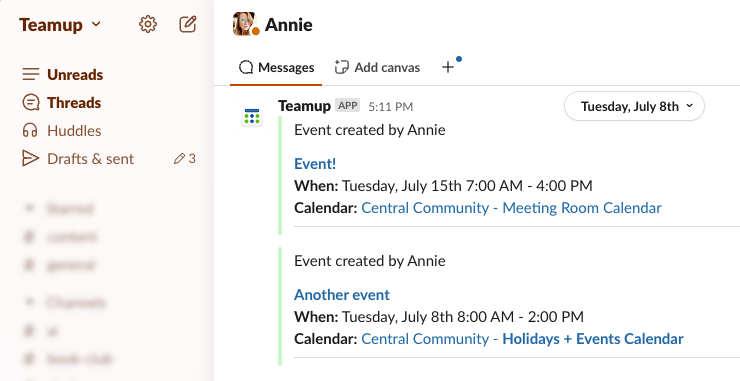The width and height of the screenshot is (740, 381).
Task: Click the Annie conversation name in header
Action: pos(288,25)
